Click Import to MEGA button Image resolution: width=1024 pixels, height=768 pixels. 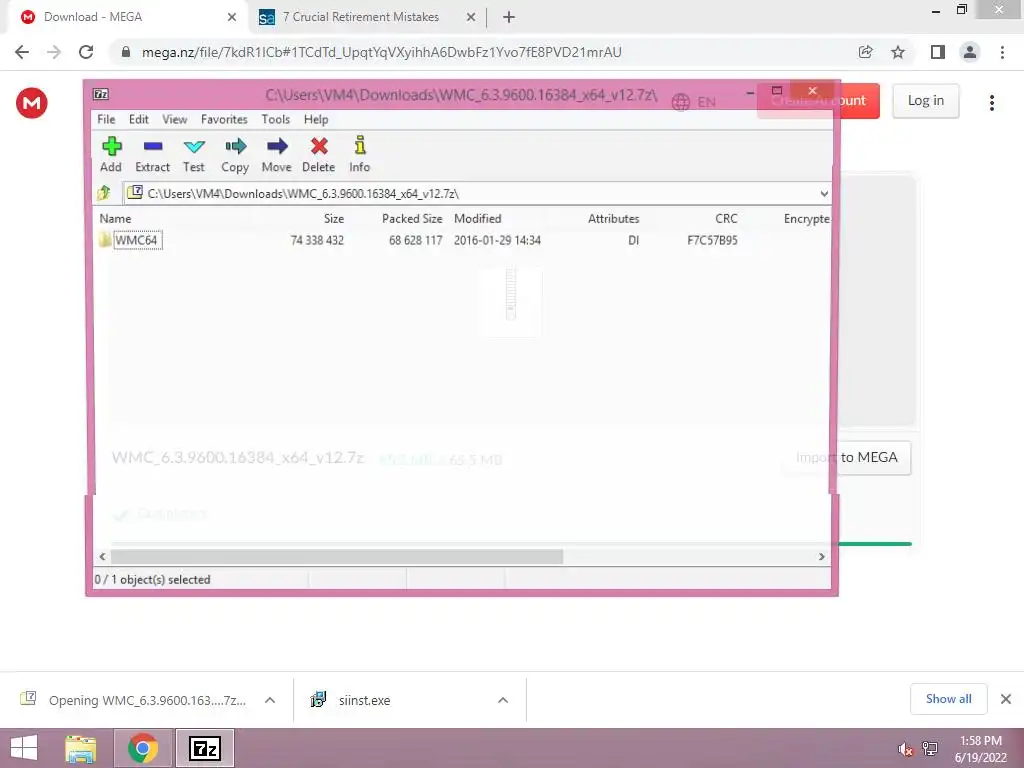pyautogui.click(x=846, y=457)
